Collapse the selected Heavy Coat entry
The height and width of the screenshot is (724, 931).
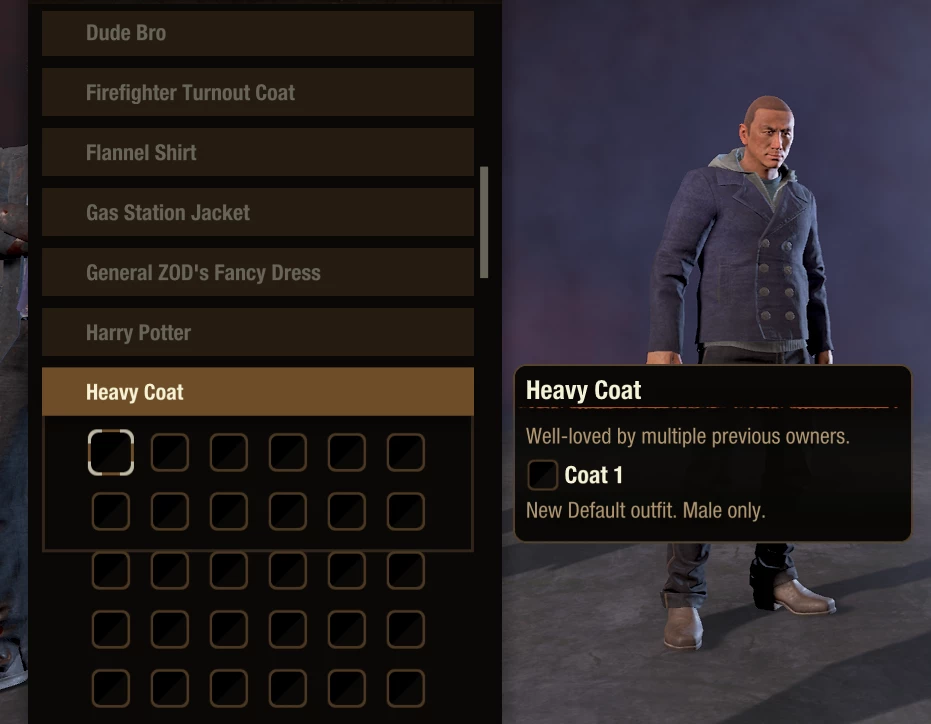[x=258, y=392]
